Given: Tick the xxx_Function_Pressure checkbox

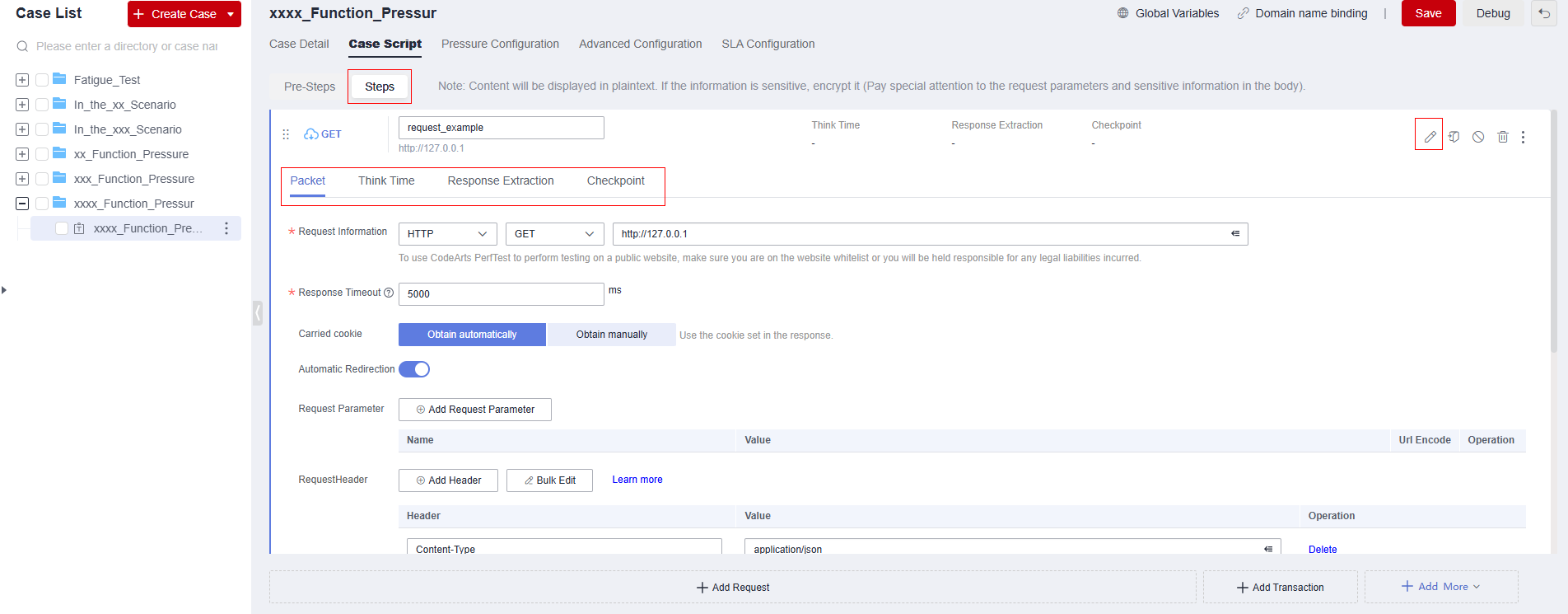Looking at the screenshot, I should [x=42, y=179].
